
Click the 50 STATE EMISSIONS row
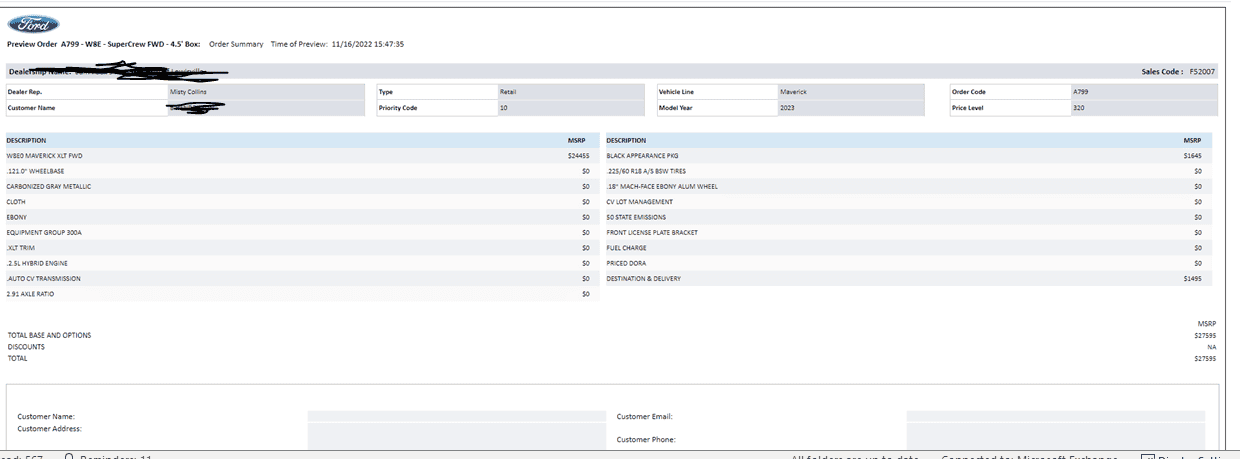point(908,217)
